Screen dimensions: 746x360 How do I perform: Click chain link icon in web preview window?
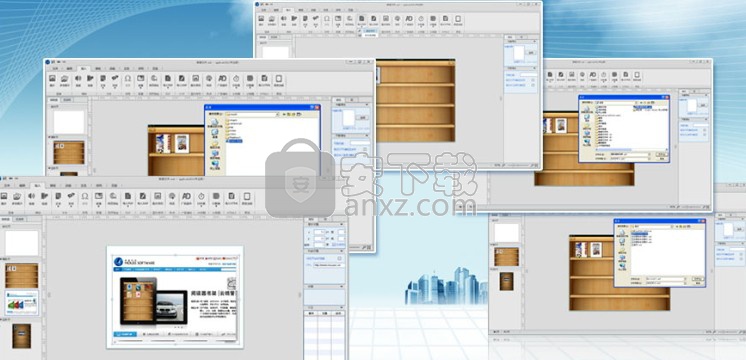click(x=71, y=195)
